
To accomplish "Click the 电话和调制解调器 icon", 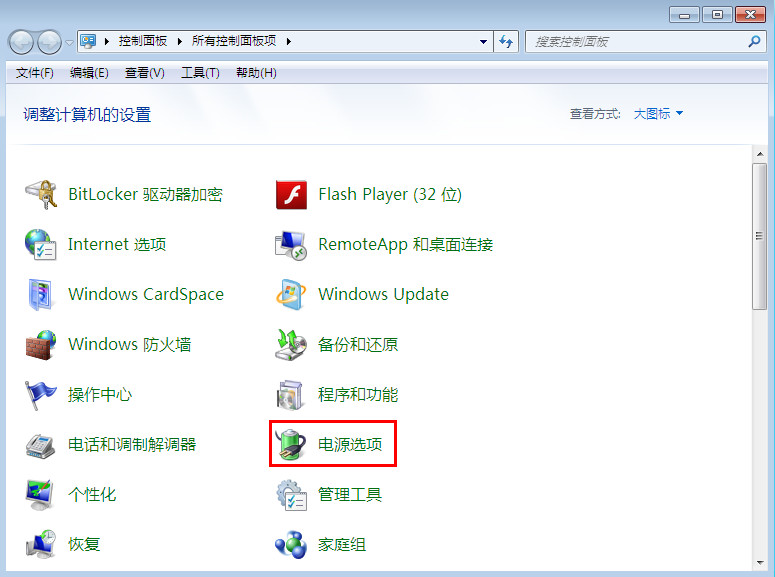I will tap(41, 444).
